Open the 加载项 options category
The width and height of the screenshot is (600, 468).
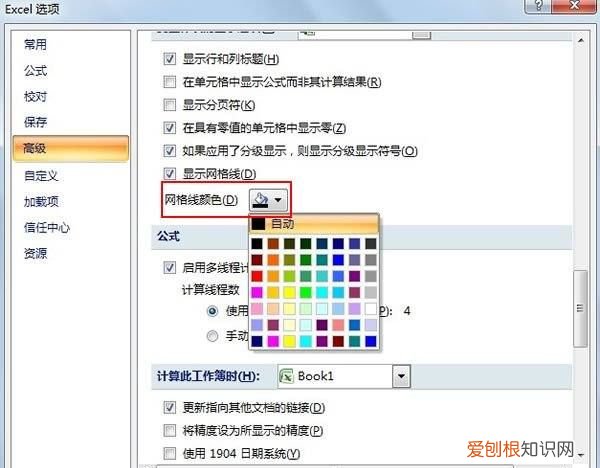pos(41,202)
